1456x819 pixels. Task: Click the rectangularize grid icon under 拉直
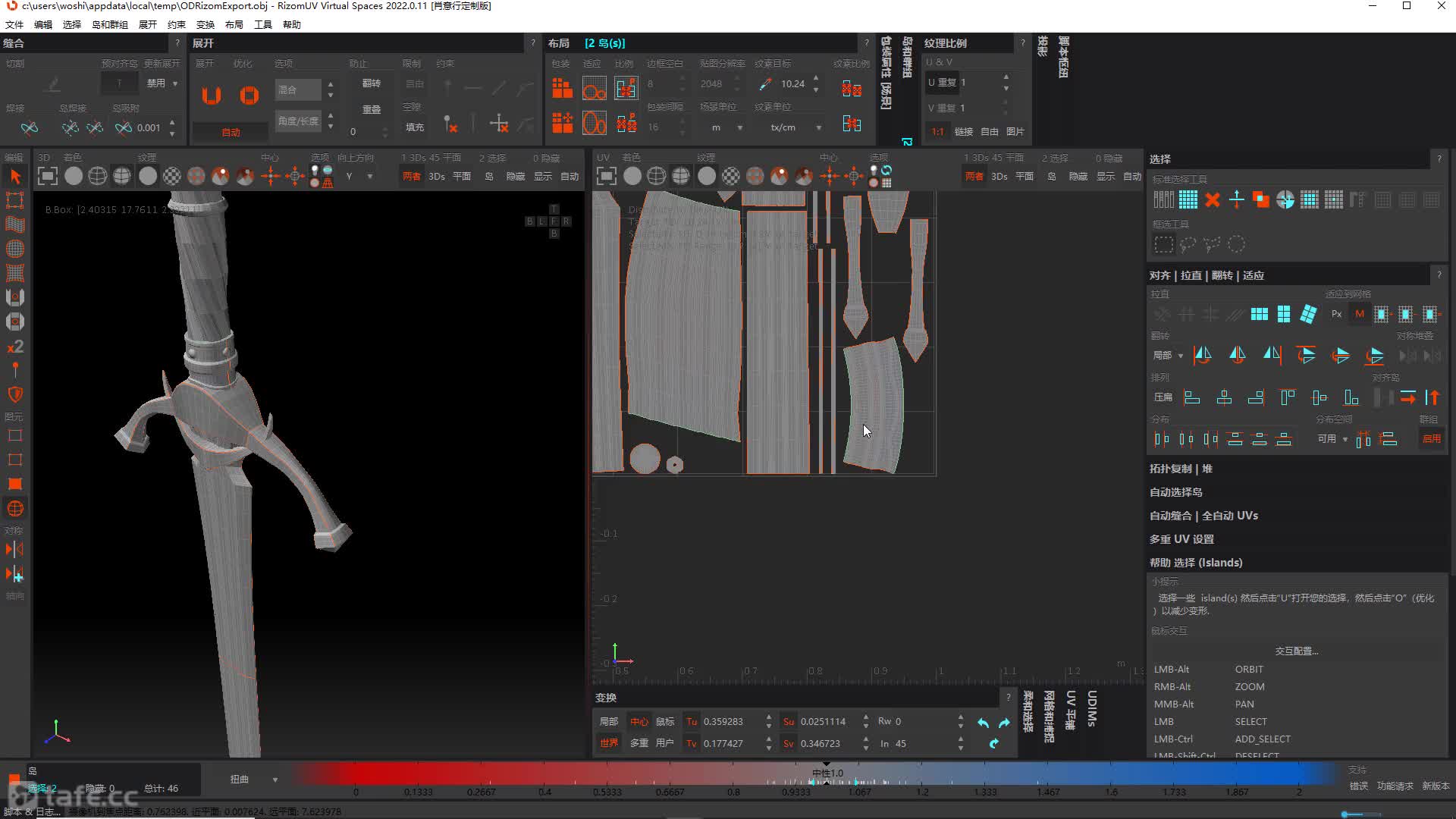pyautogui.click(x=1260, y=314)
